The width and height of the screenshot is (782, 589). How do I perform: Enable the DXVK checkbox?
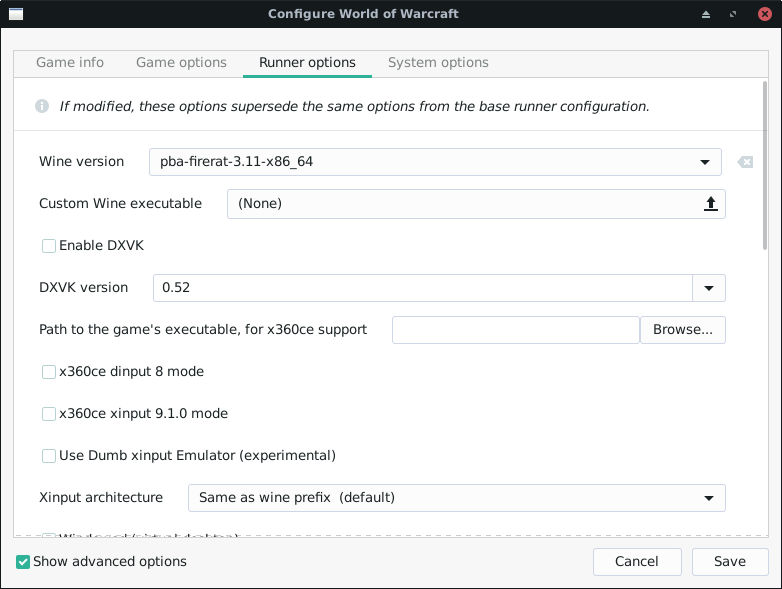(x=49, y=246)
